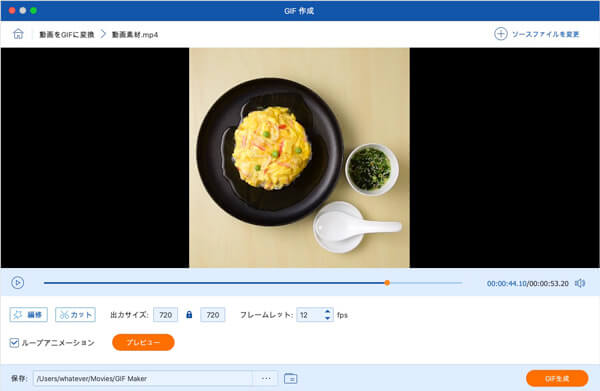Viewport: 600px width, 391px height.
Task: Open the 動画をGIFに変換 breadcrumb
Action: [67, 34]
